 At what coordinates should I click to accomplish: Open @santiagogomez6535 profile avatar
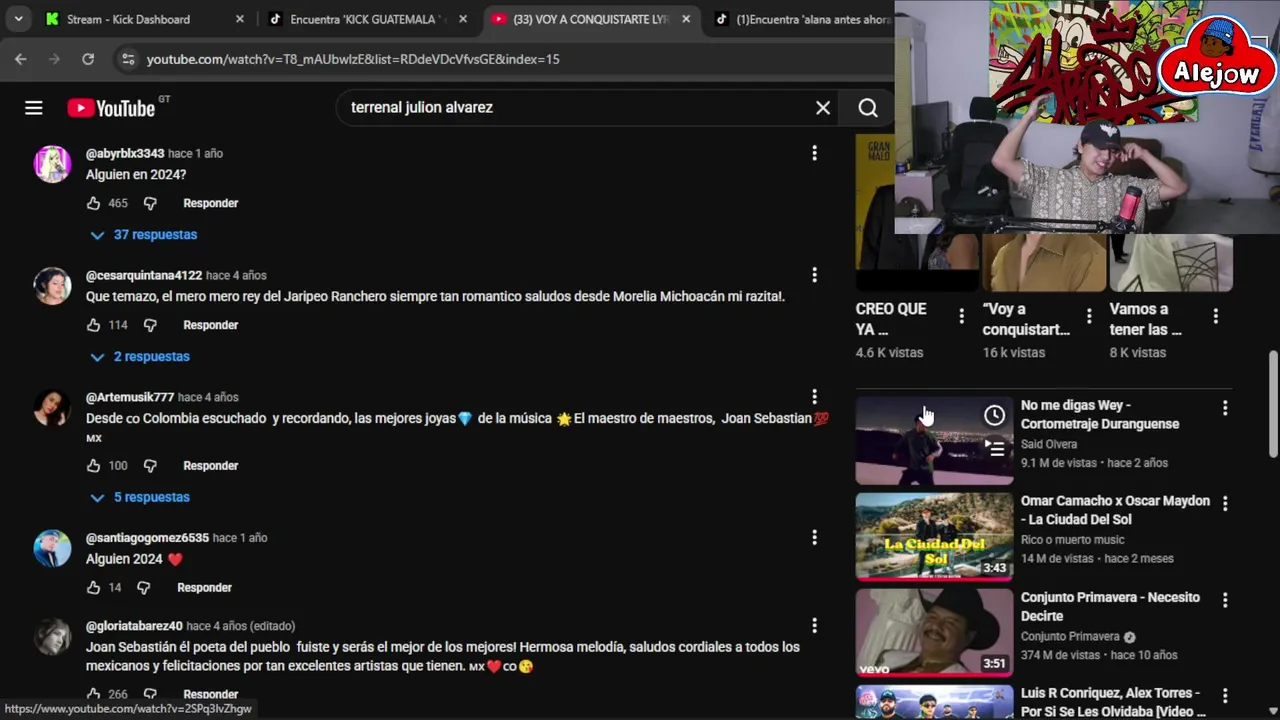tap(53, 548)
